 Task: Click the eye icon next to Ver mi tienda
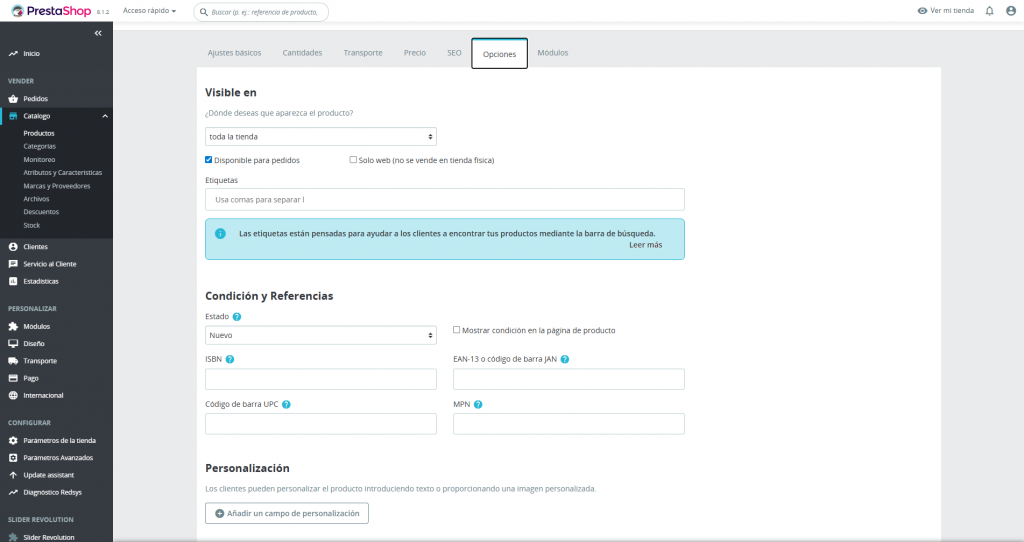pyautogui.click(x=922, y=11)
